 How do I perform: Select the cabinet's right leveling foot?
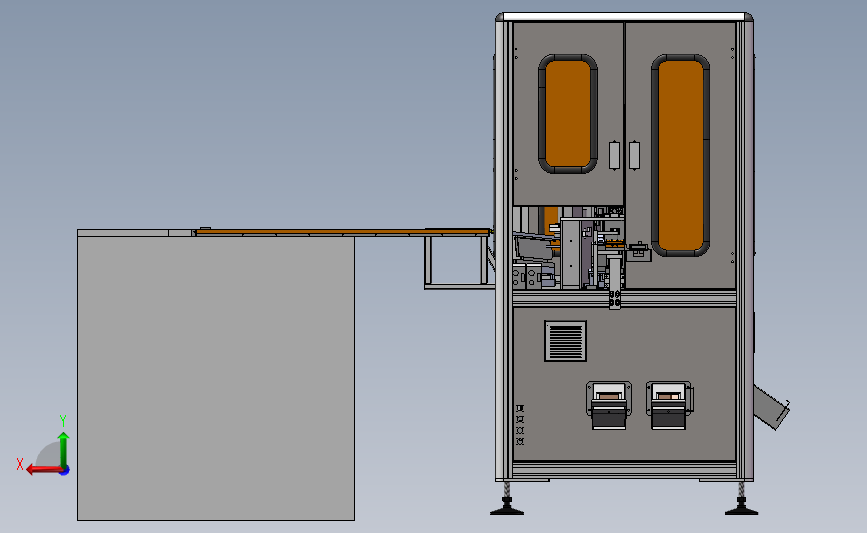click(x=741, y=499)
